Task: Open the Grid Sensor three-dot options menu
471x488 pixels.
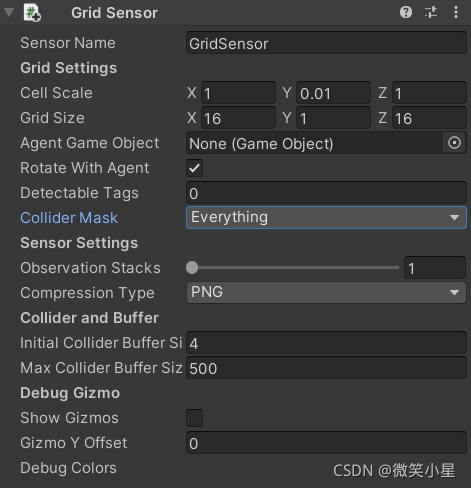Action: (456, 12)
